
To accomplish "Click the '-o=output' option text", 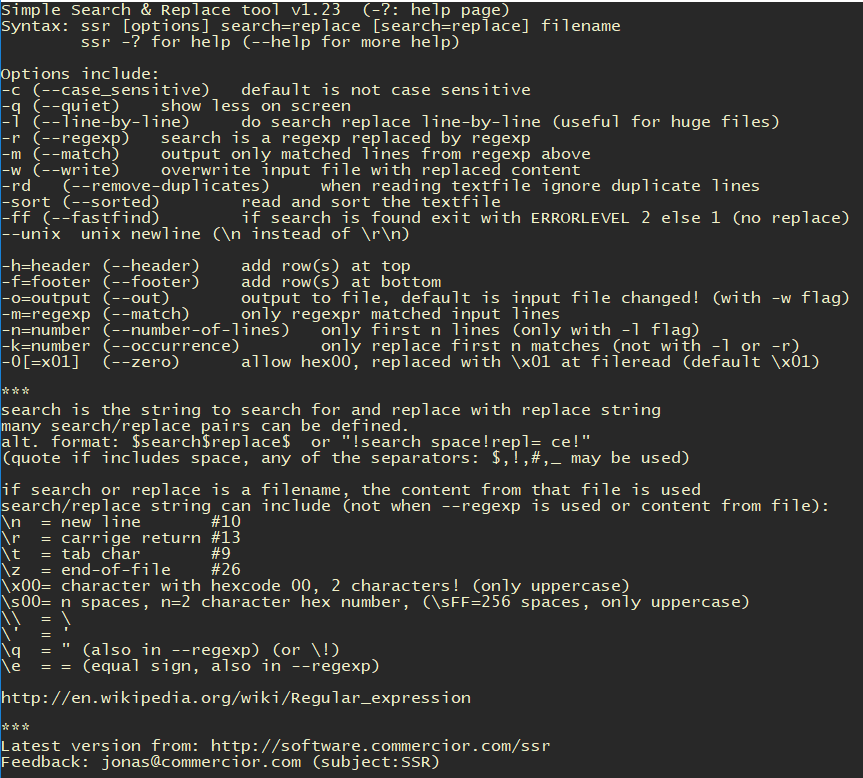I will pos(46,297).
